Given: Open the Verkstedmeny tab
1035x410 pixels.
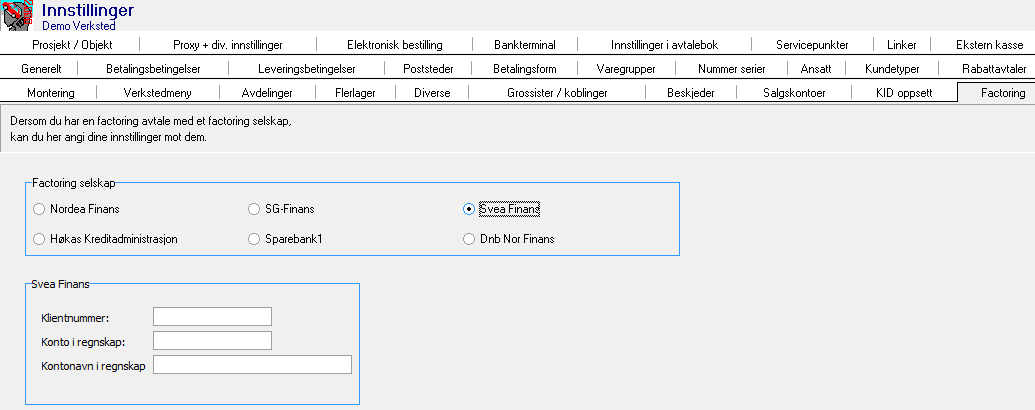Looking at the screenshot, I should click(x=156, y=93).
